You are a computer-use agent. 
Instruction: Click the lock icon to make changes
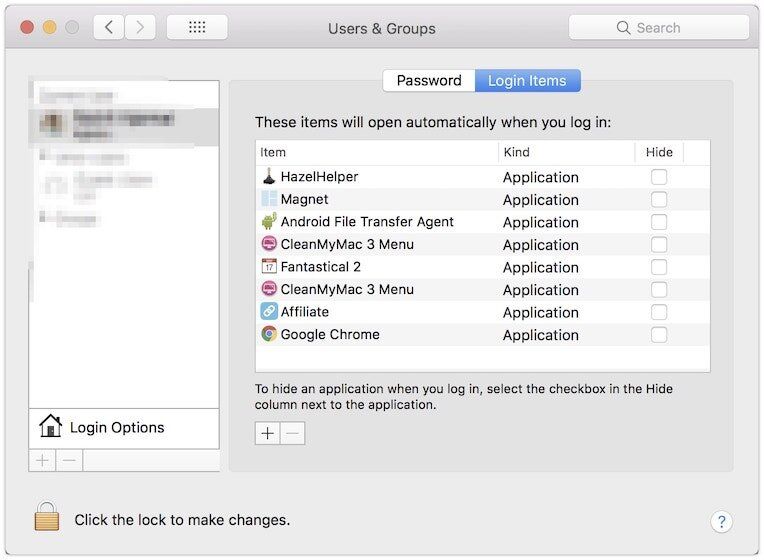(47, 517)
